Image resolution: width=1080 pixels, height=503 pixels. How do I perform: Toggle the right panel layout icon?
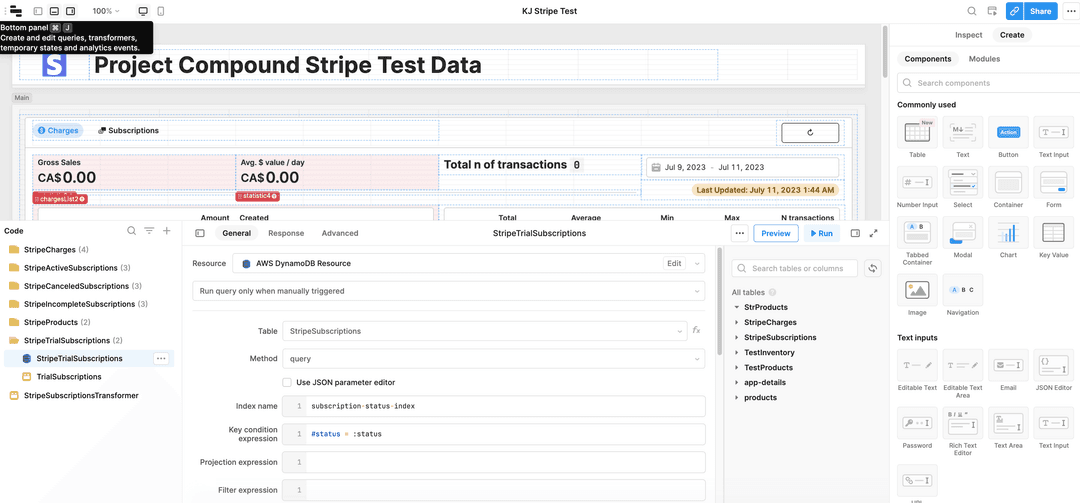click(x=70, y=11)
